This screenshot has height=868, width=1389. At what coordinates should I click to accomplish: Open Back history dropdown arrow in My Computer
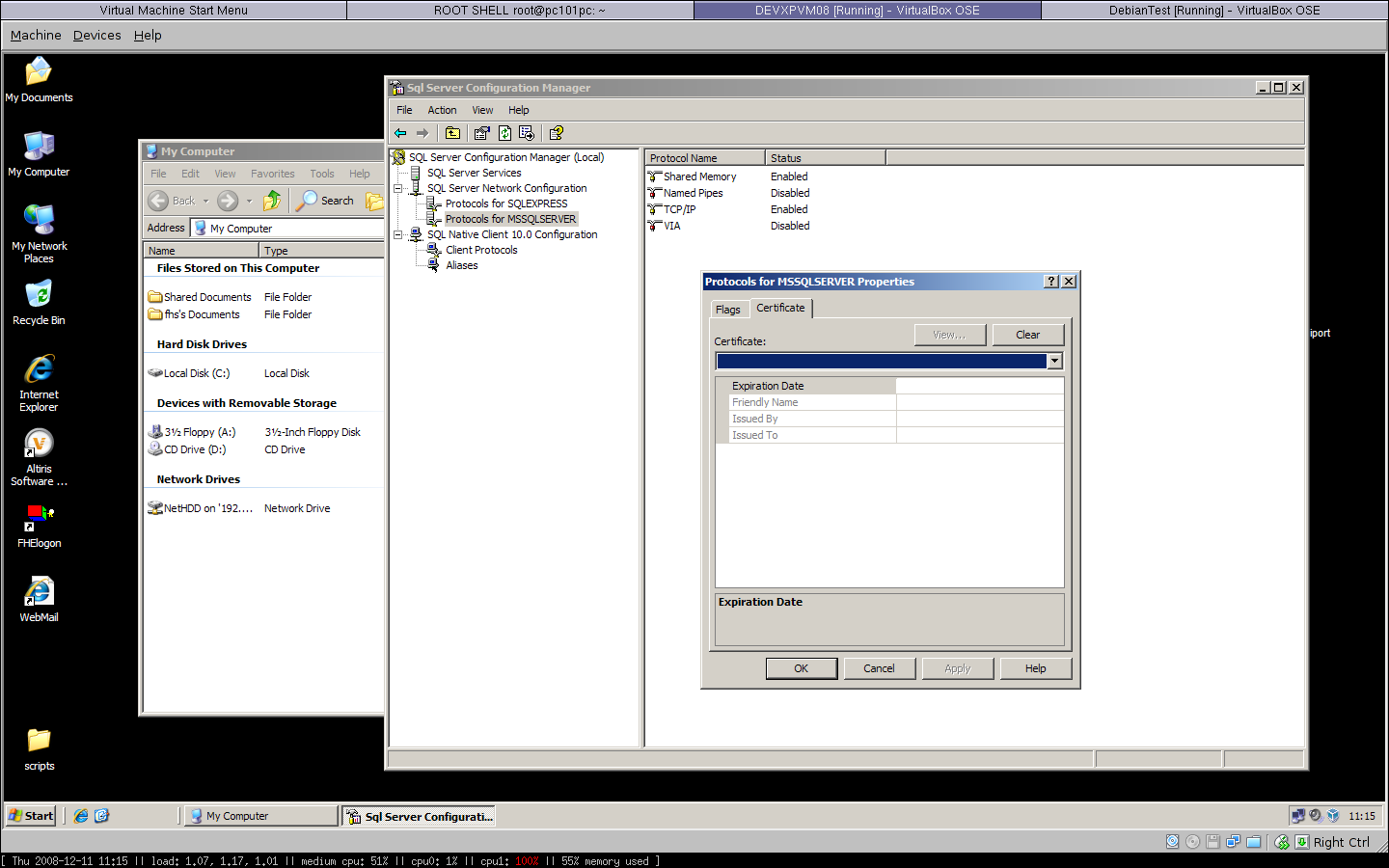pyautogui.click(x=205, y=201)
